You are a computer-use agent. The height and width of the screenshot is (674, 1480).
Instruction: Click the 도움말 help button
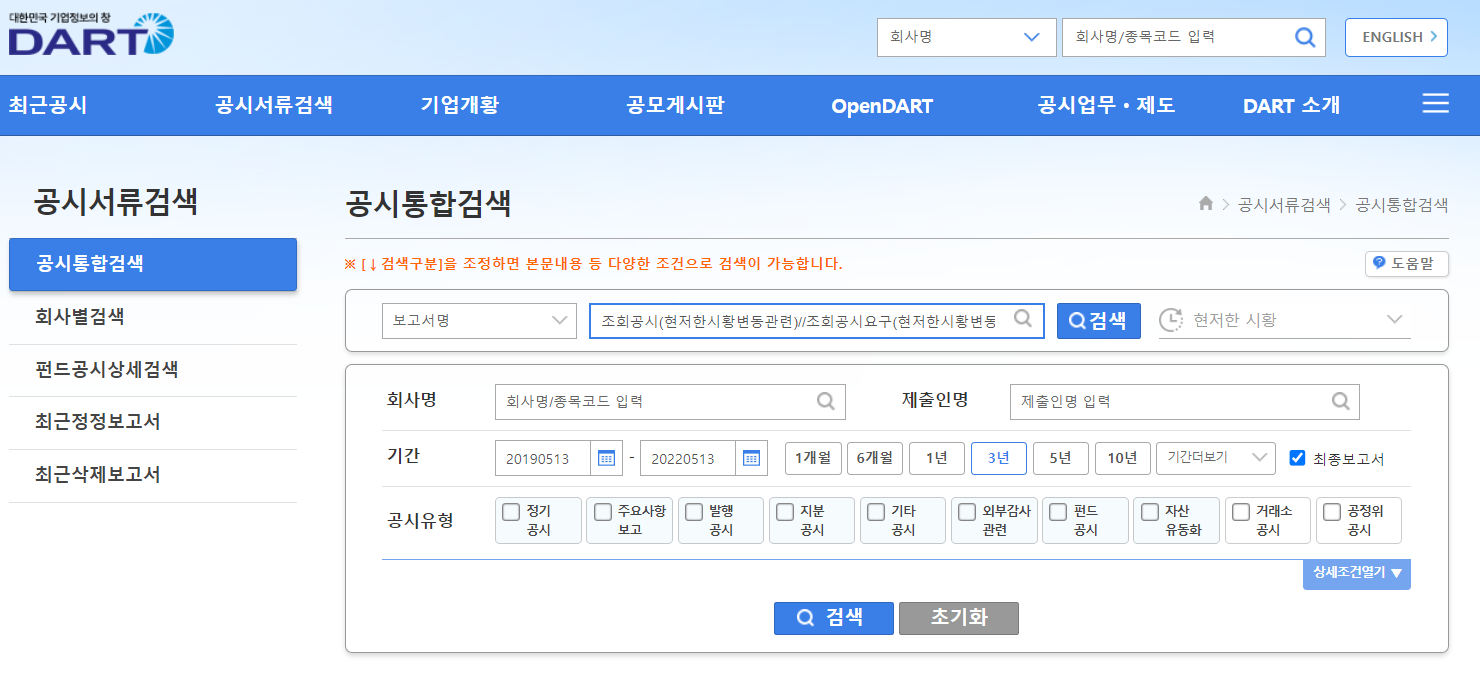(1406, 264)
